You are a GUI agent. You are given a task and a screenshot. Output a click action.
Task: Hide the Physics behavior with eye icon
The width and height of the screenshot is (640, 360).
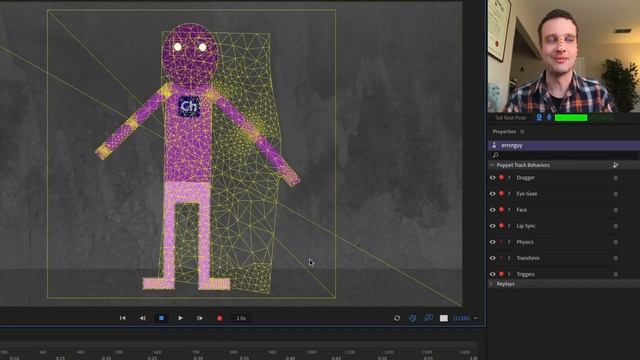[x=492, y=242]
